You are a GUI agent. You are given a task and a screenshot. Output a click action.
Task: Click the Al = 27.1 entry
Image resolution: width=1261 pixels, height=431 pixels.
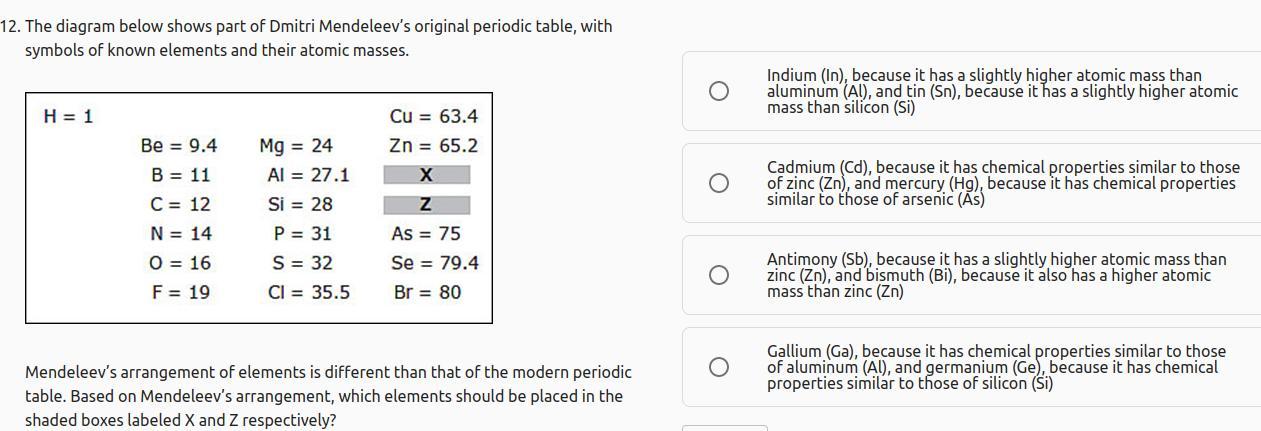coord(308,175)
